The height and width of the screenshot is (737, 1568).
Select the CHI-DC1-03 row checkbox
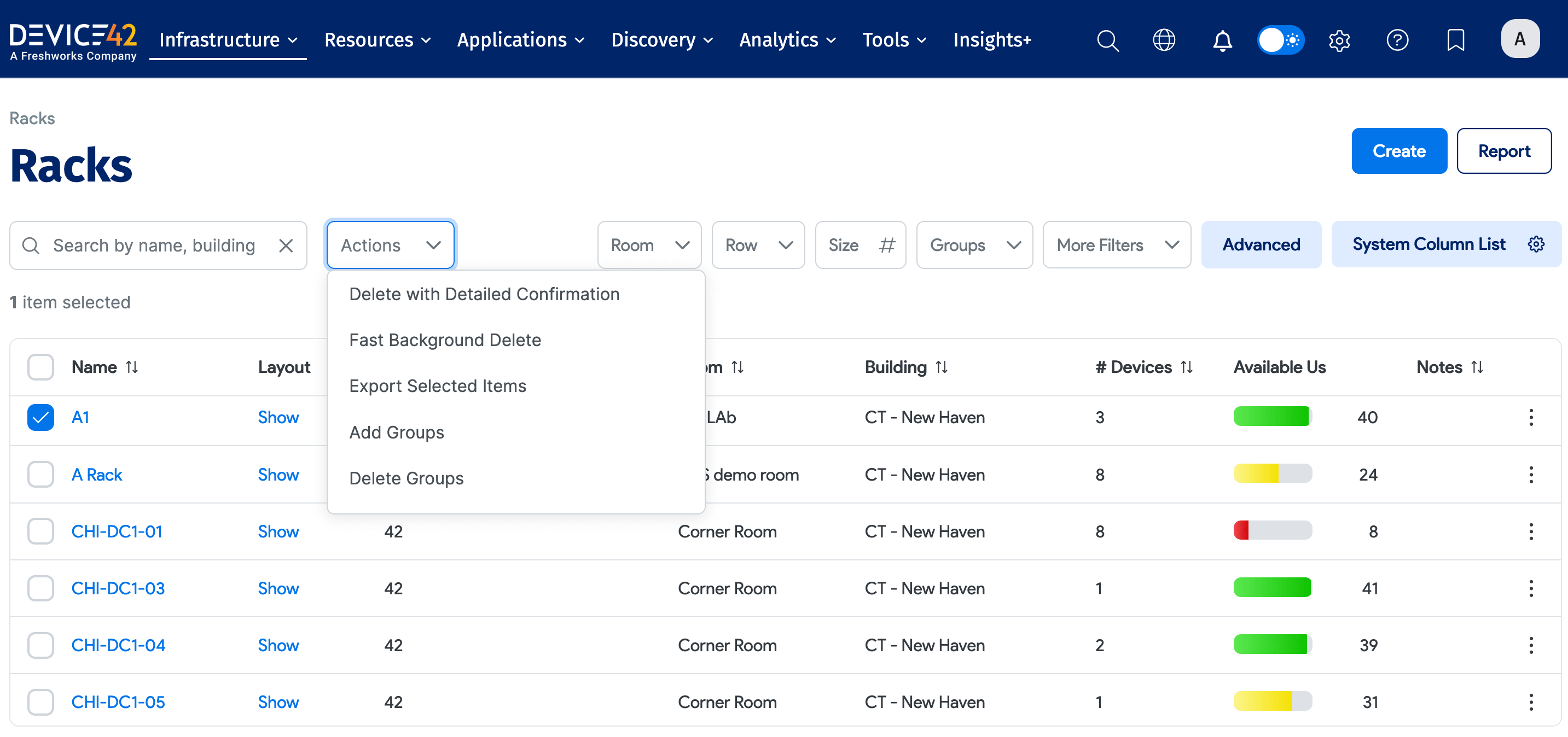tap(40, 588)
